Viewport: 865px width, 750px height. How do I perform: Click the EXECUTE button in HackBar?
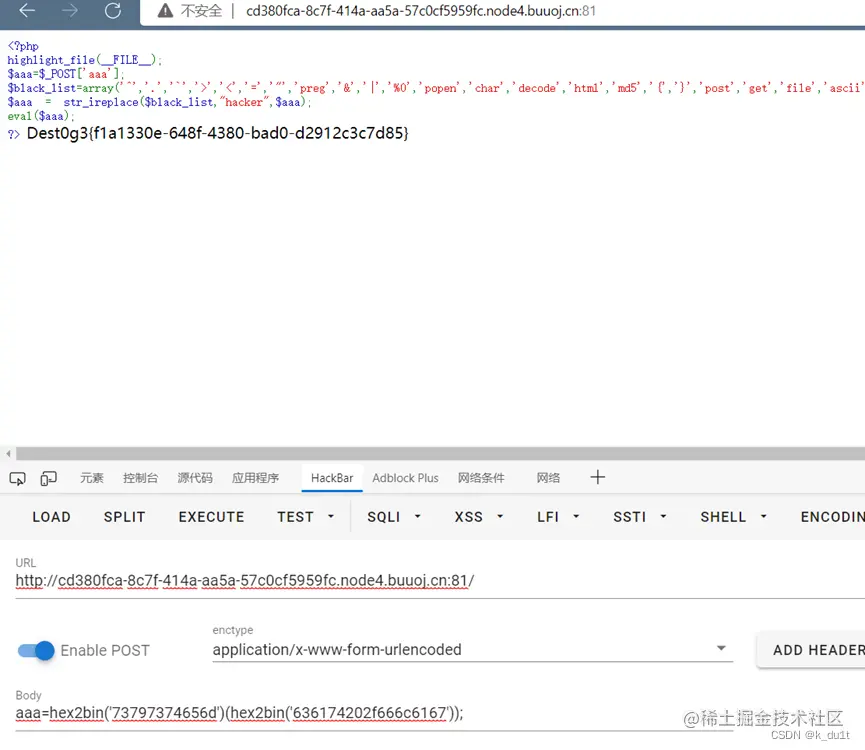(x=211, y=517)
